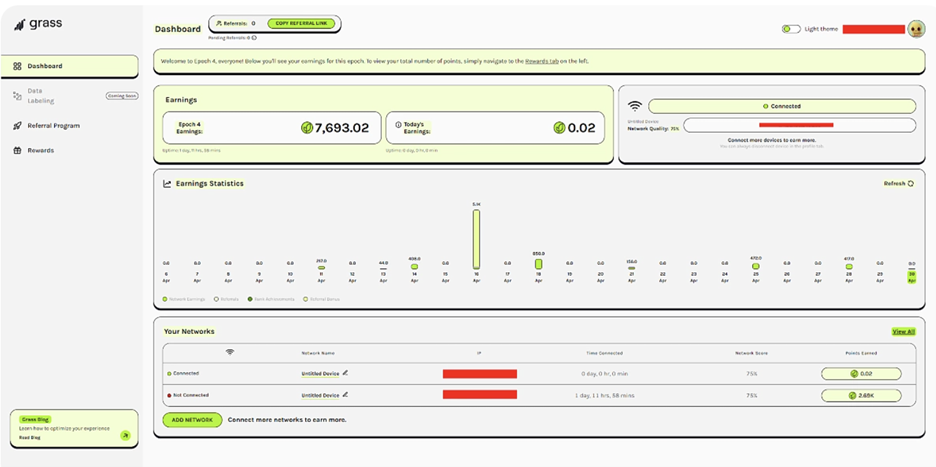Select Data Labeling in the sidebar
The image size is (936, 467).
pyautogui.click(x=42, y=96)
